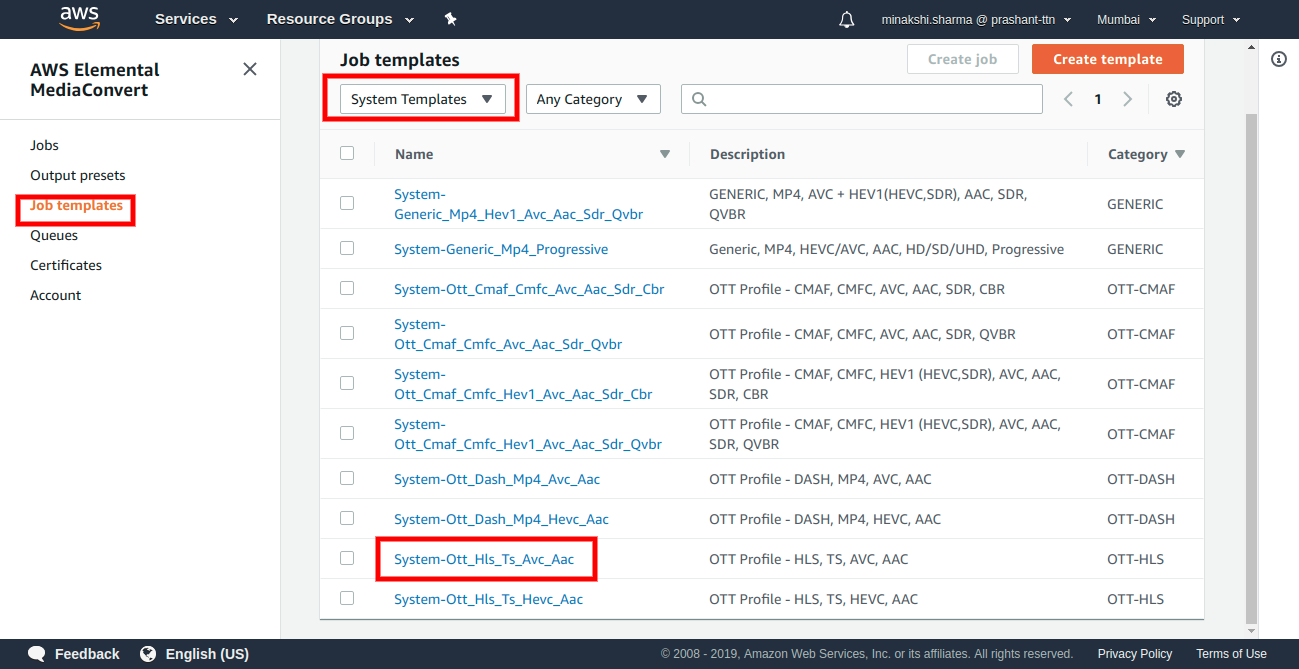
Task: Click the AWS logo home icon
Action: (79, 18)
